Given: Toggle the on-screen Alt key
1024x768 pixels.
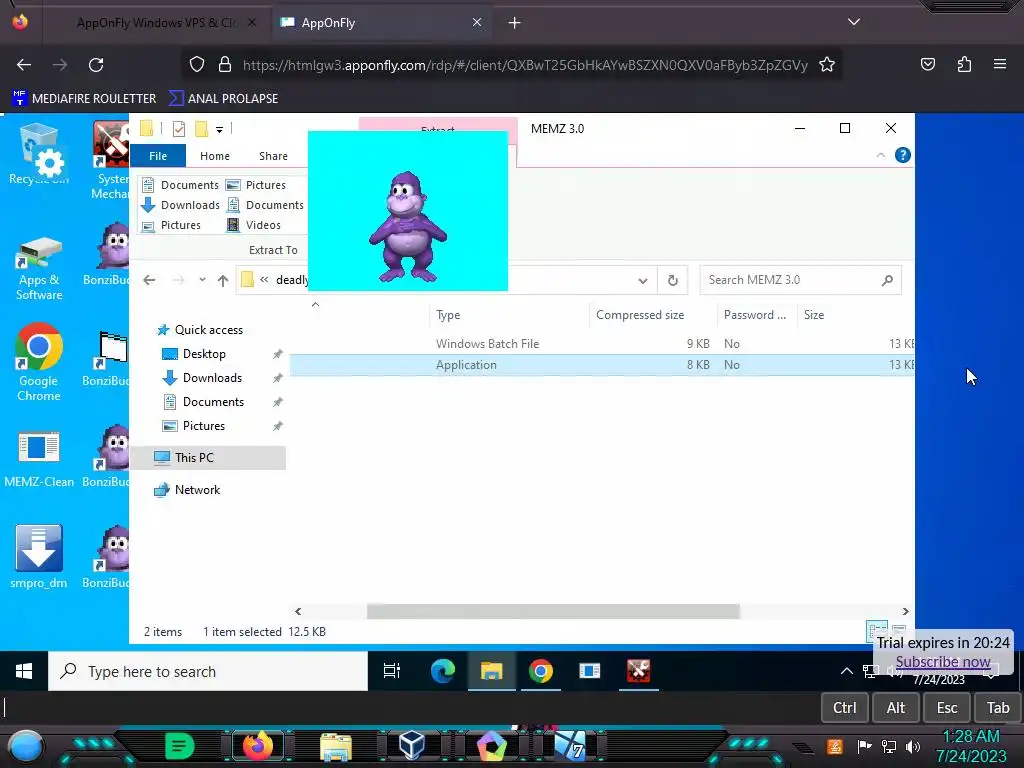Looking at the screenshot, I should [x=895, y=708].
